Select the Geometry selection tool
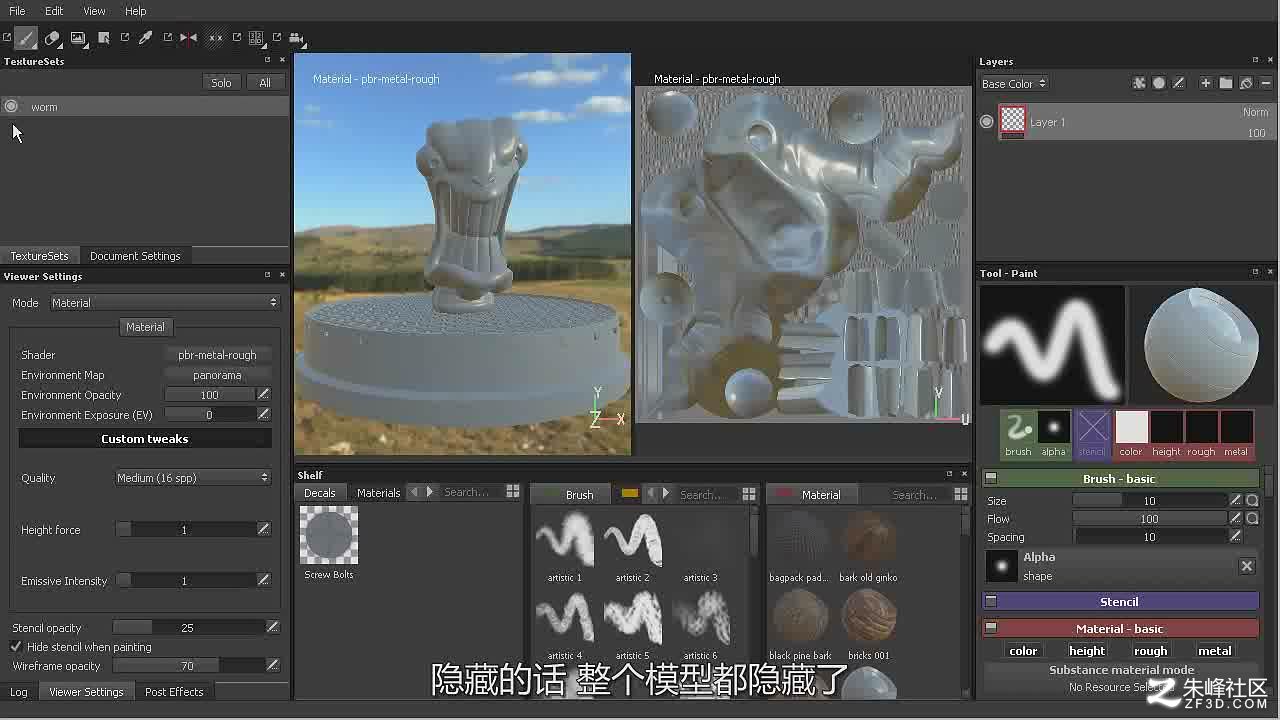The height and width of the screenshot is (720, 1280). point(104,38)
